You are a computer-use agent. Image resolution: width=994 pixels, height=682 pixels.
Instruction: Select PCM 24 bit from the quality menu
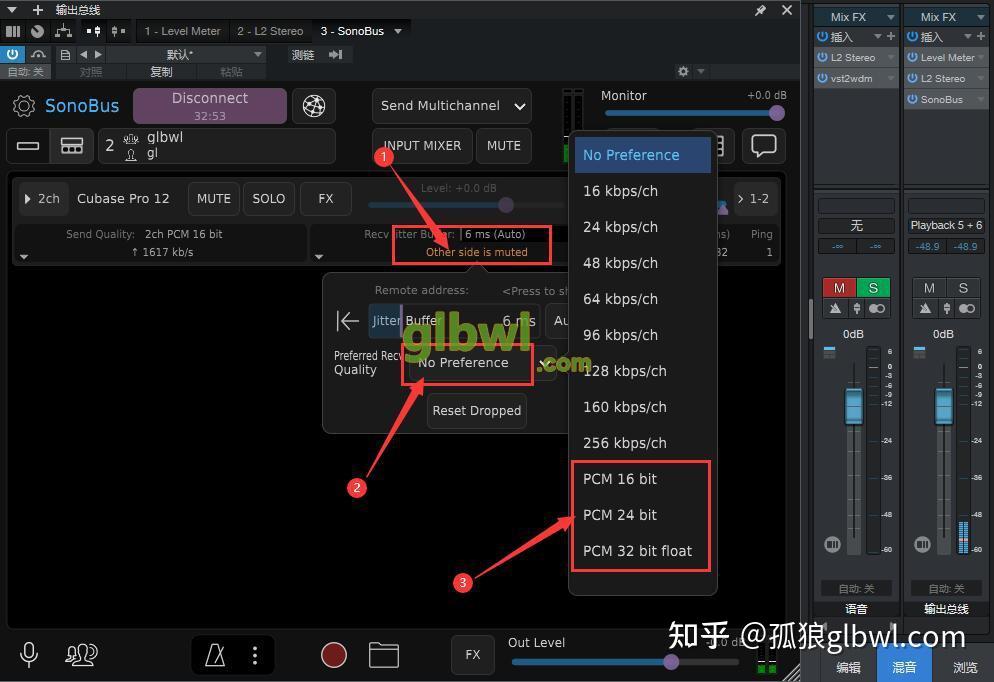click(x=619, y=514)
